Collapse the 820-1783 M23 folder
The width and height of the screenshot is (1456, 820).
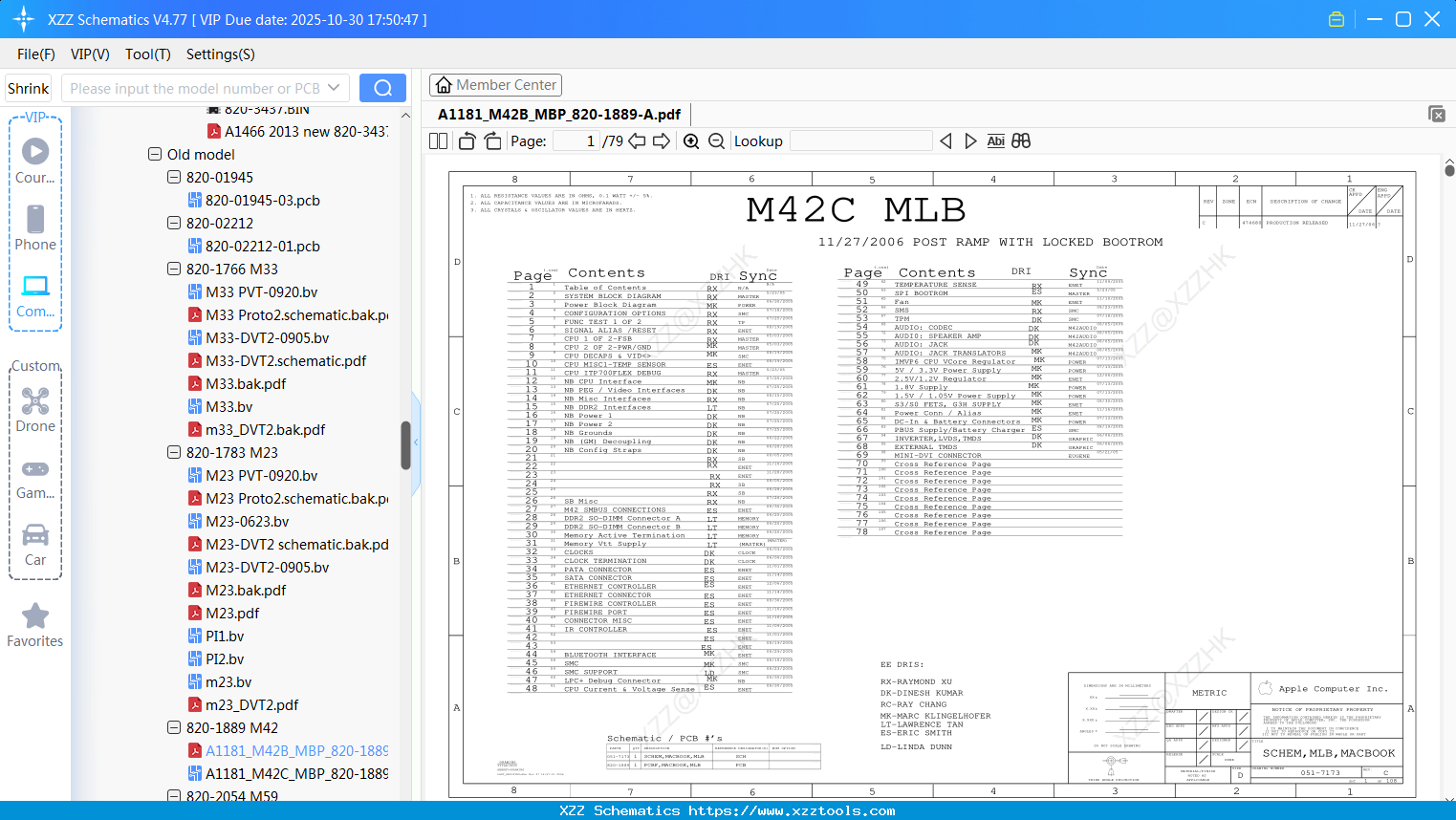pyautogui.click(x=174, y=452)
